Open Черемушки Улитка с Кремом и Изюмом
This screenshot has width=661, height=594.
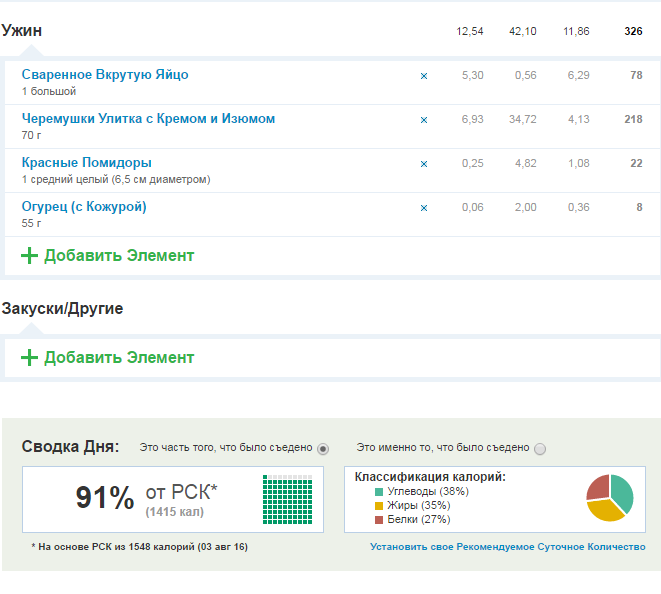click(x=148, y=119)
